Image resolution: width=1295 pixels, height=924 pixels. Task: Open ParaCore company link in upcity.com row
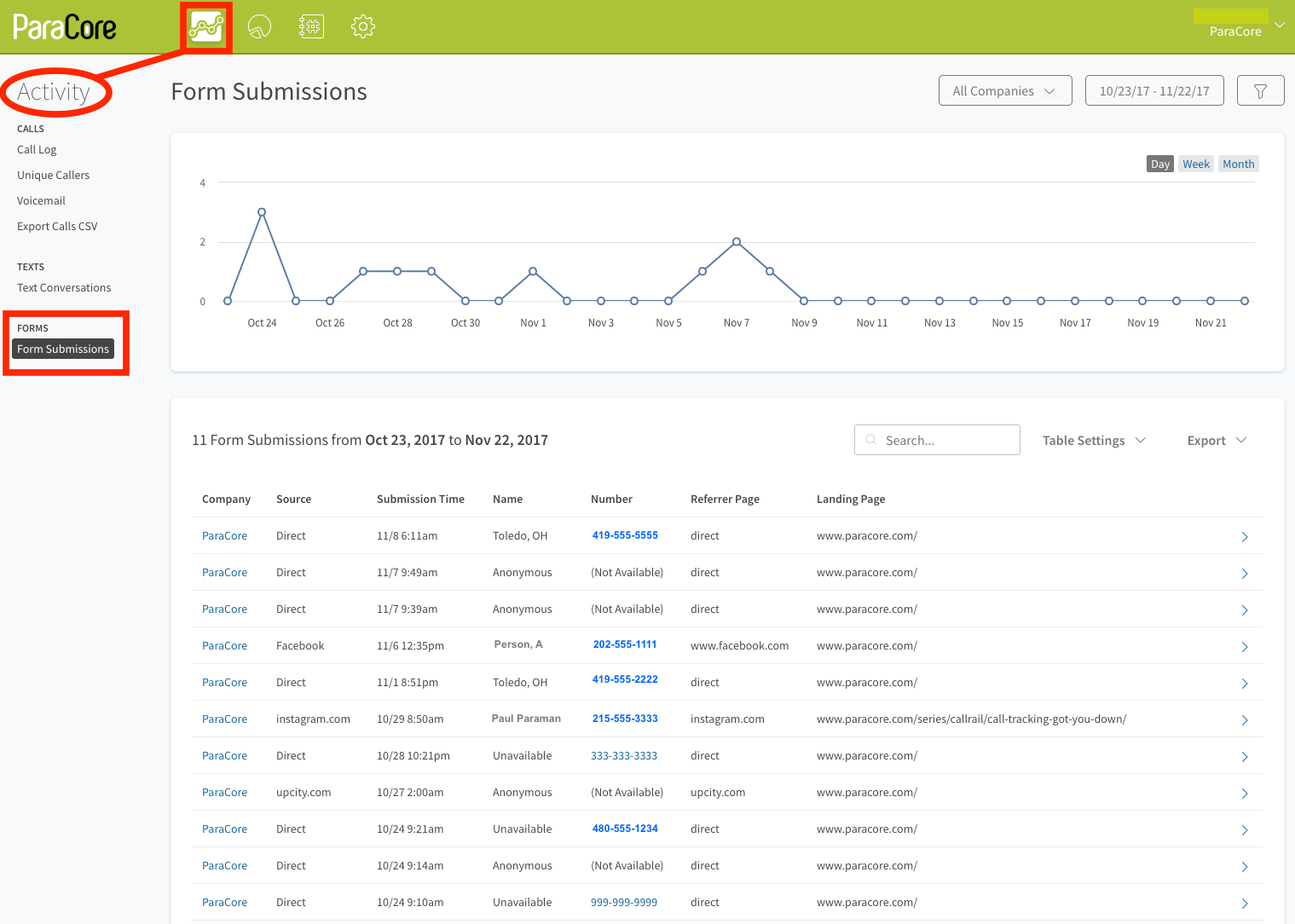(224, 792)
